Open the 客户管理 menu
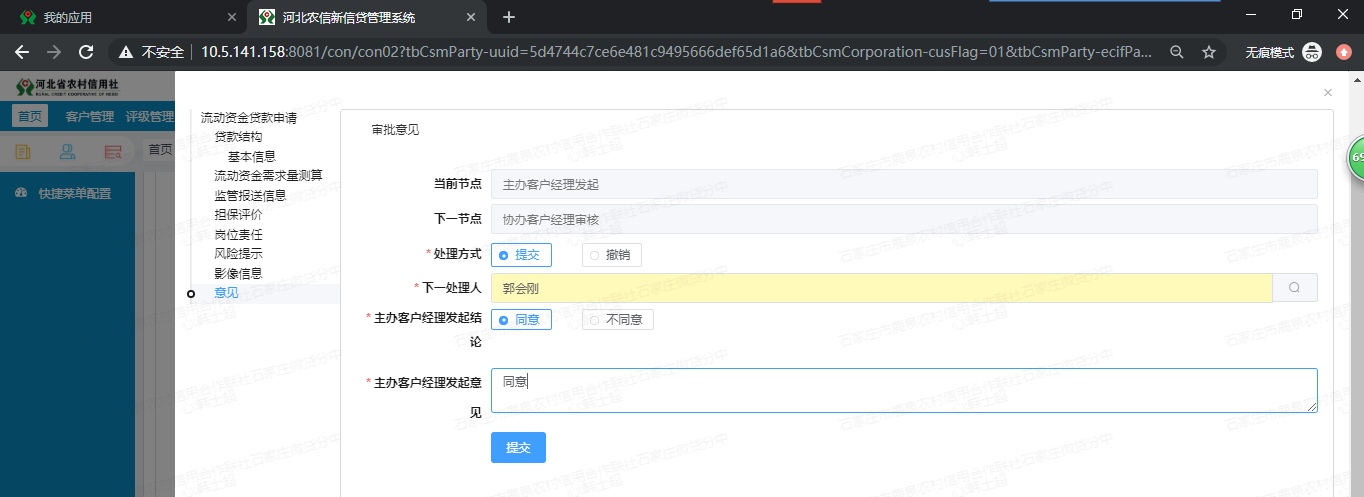The height and width of the screenshot is (497, 1364). (90, 117)
